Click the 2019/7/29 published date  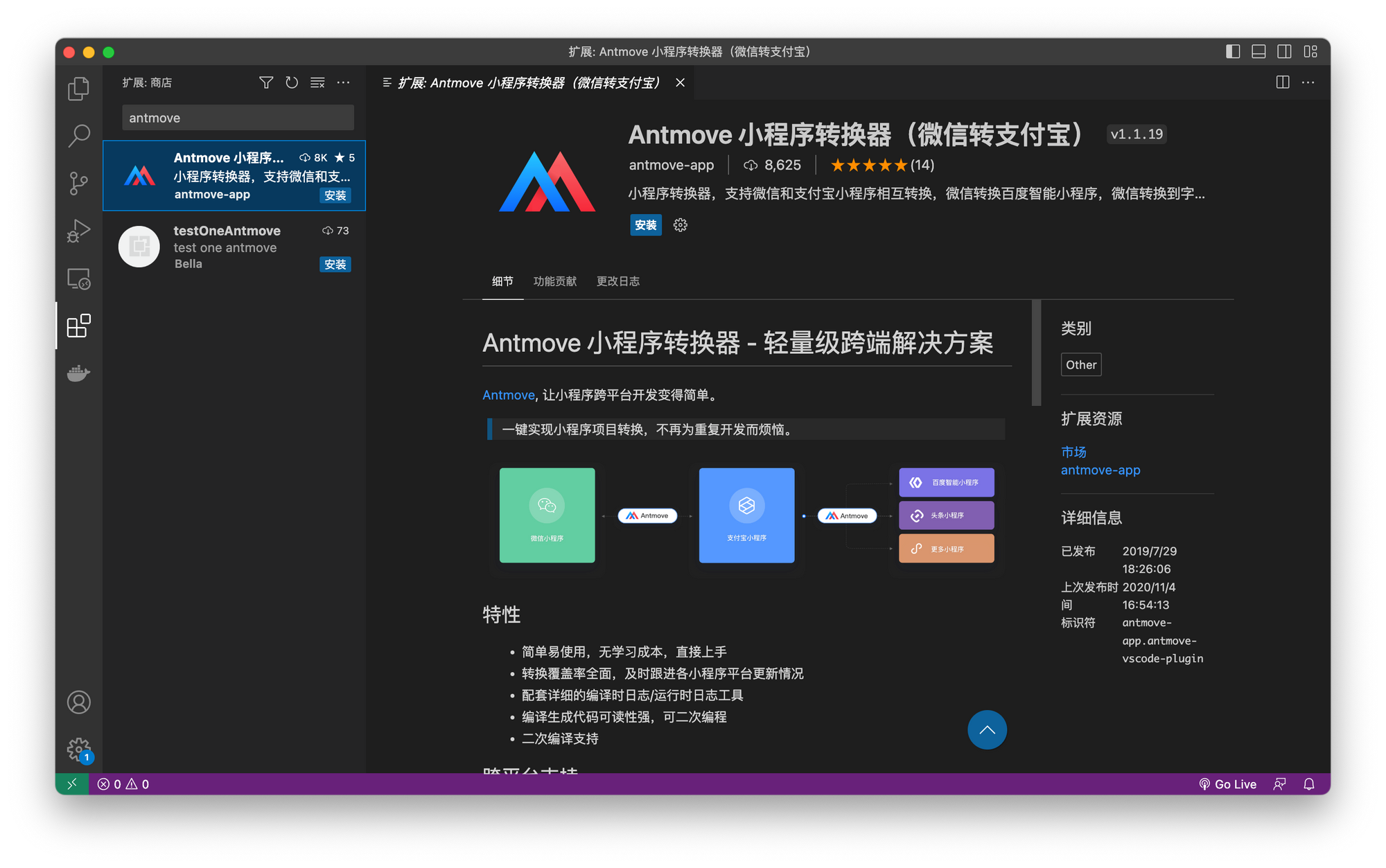coord(1150,560)
